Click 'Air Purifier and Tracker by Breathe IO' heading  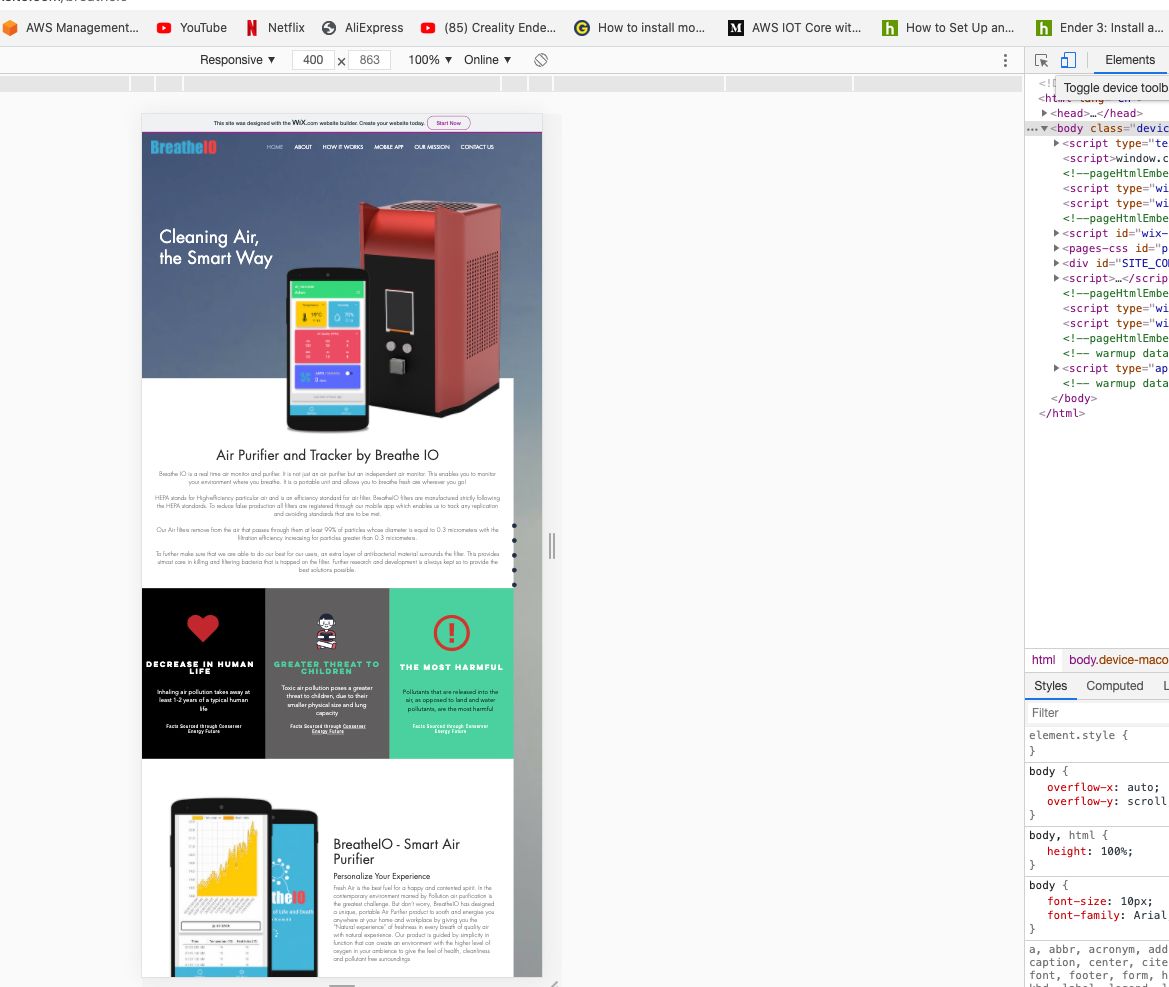[x=327, y=455]
